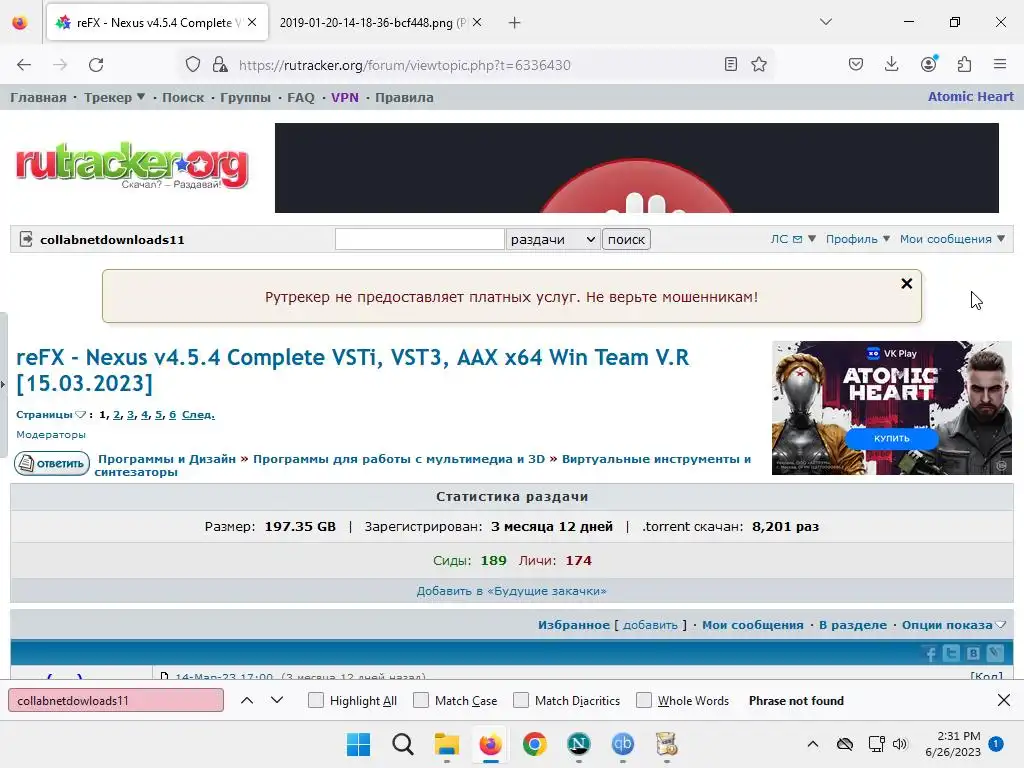Open Добавить в «Будущие закачки» link
This screenshot has width=1024, height=768.
point(511,591)
